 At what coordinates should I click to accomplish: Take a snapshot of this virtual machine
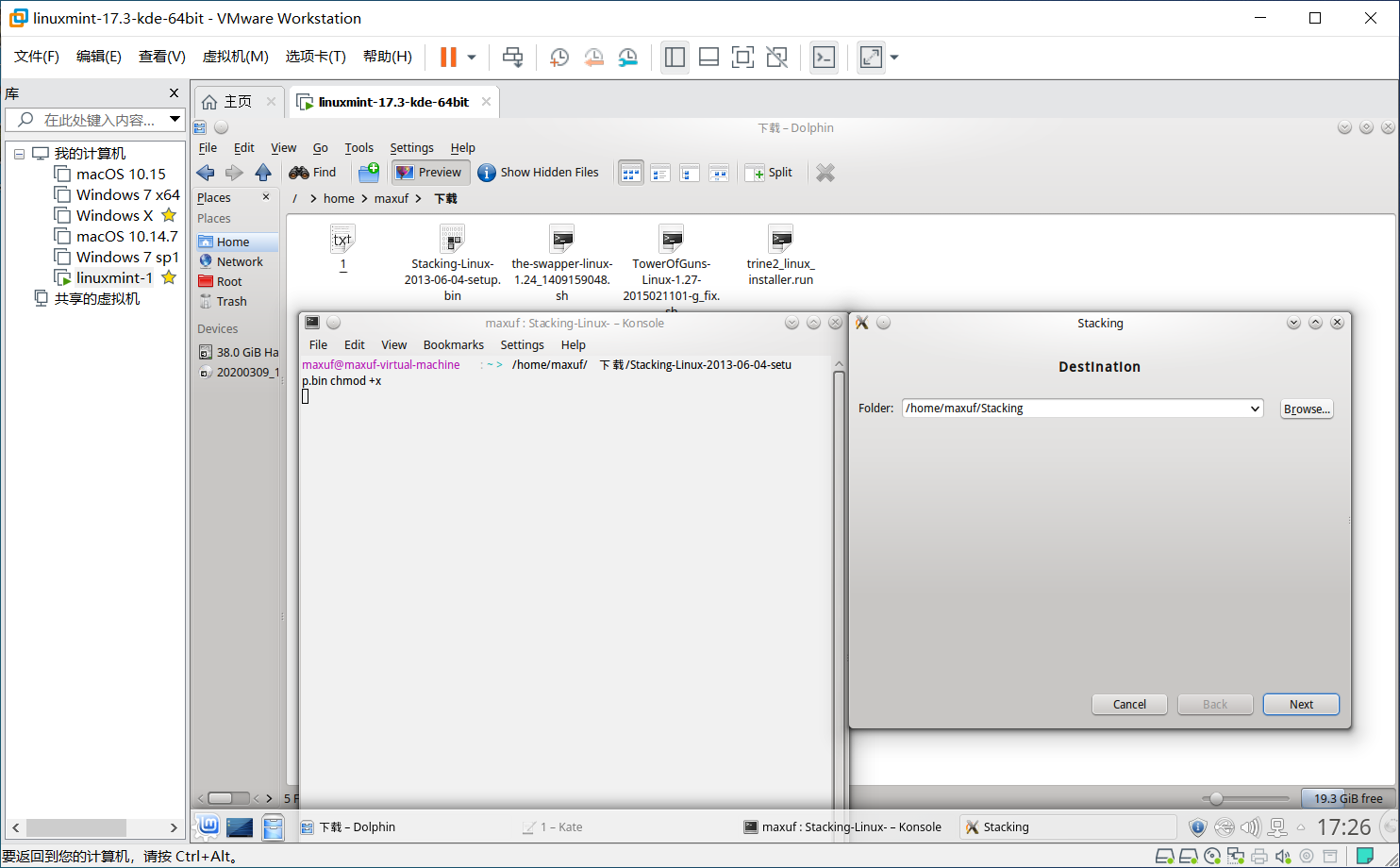559,58
